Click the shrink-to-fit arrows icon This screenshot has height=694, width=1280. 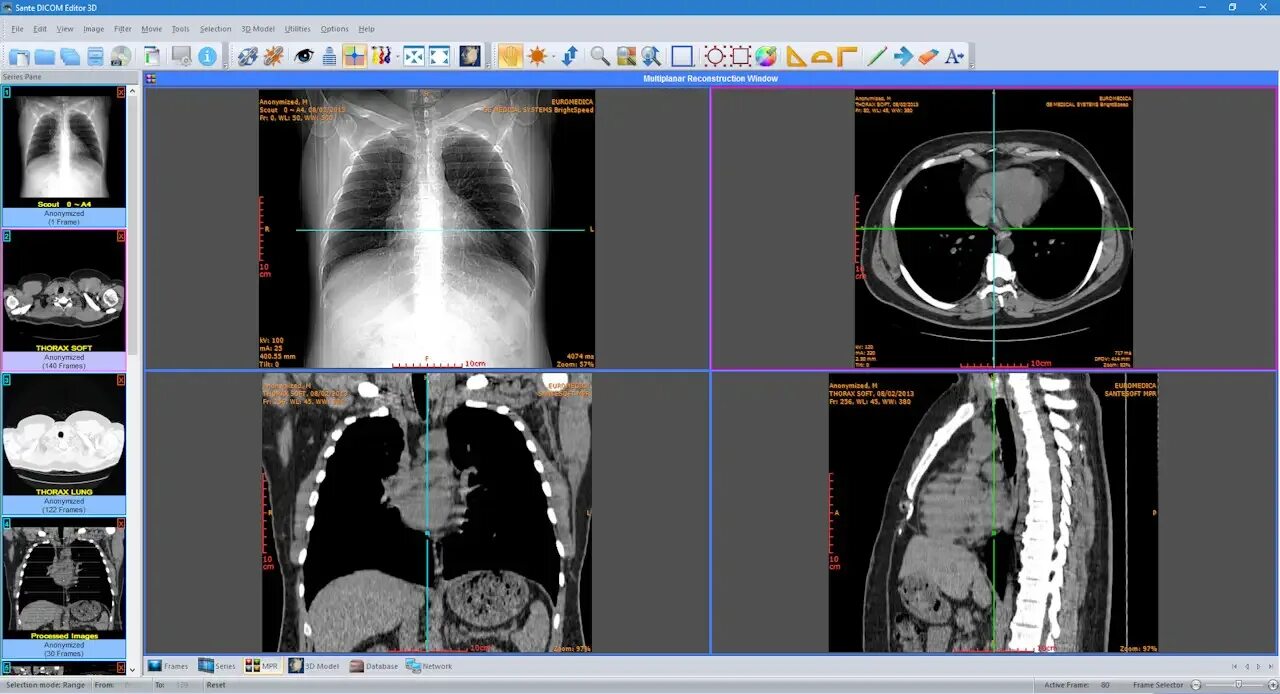point(413,56)
